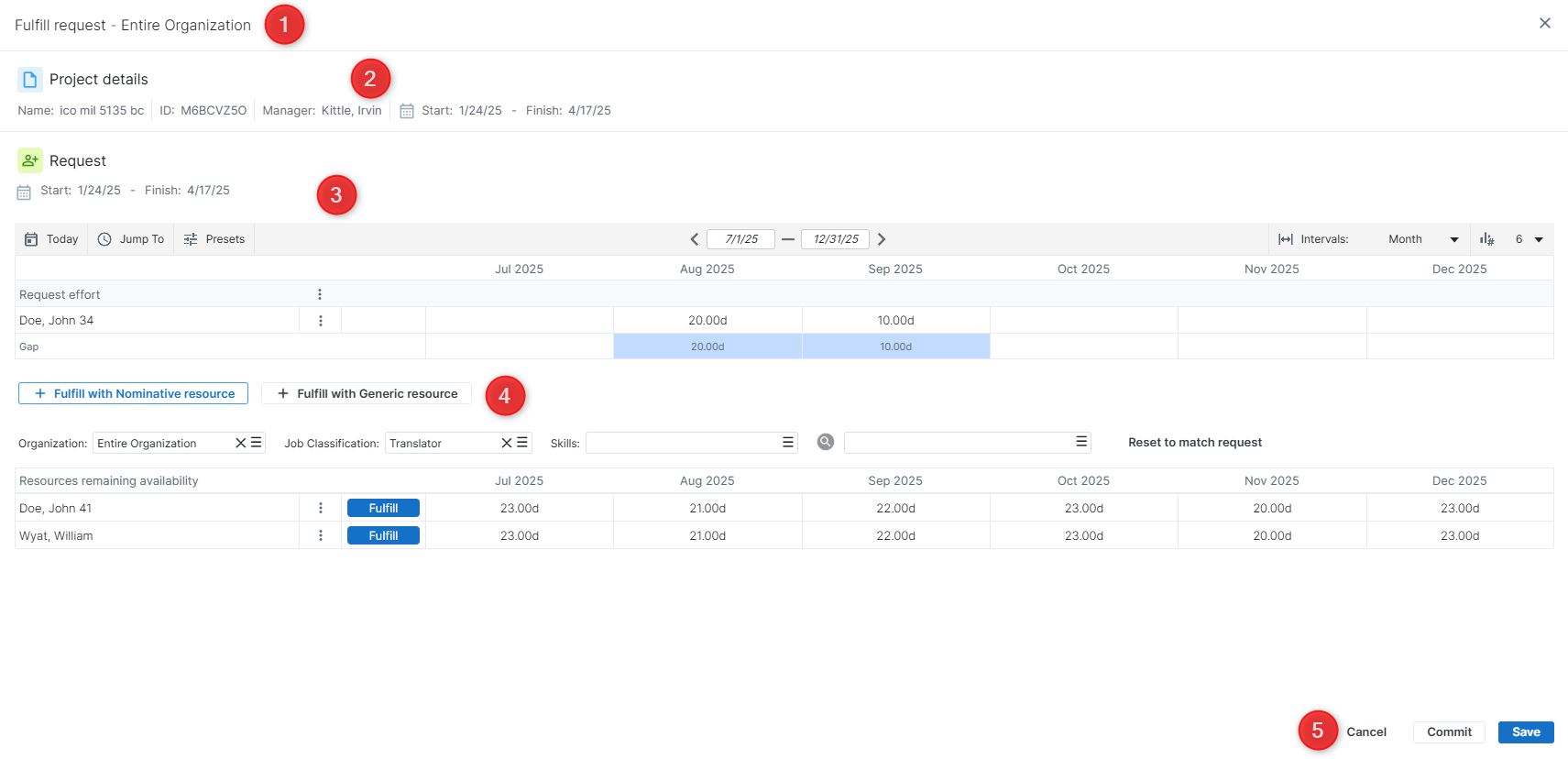
Task: Open the Job Classification list picker
Action: point(522,443)
